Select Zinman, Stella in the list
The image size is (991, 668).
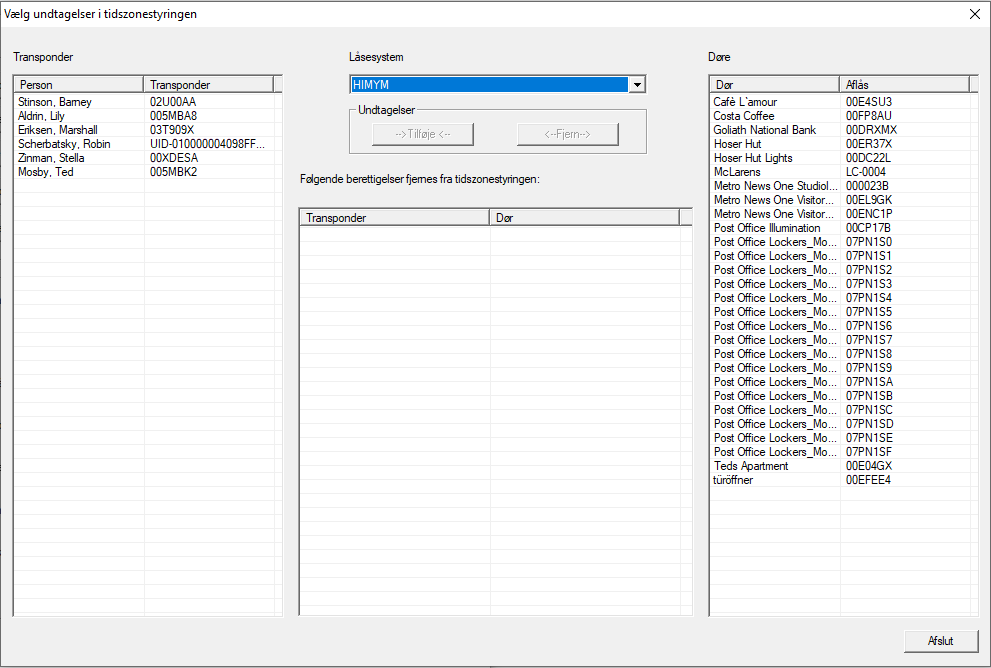pos(52,158)
